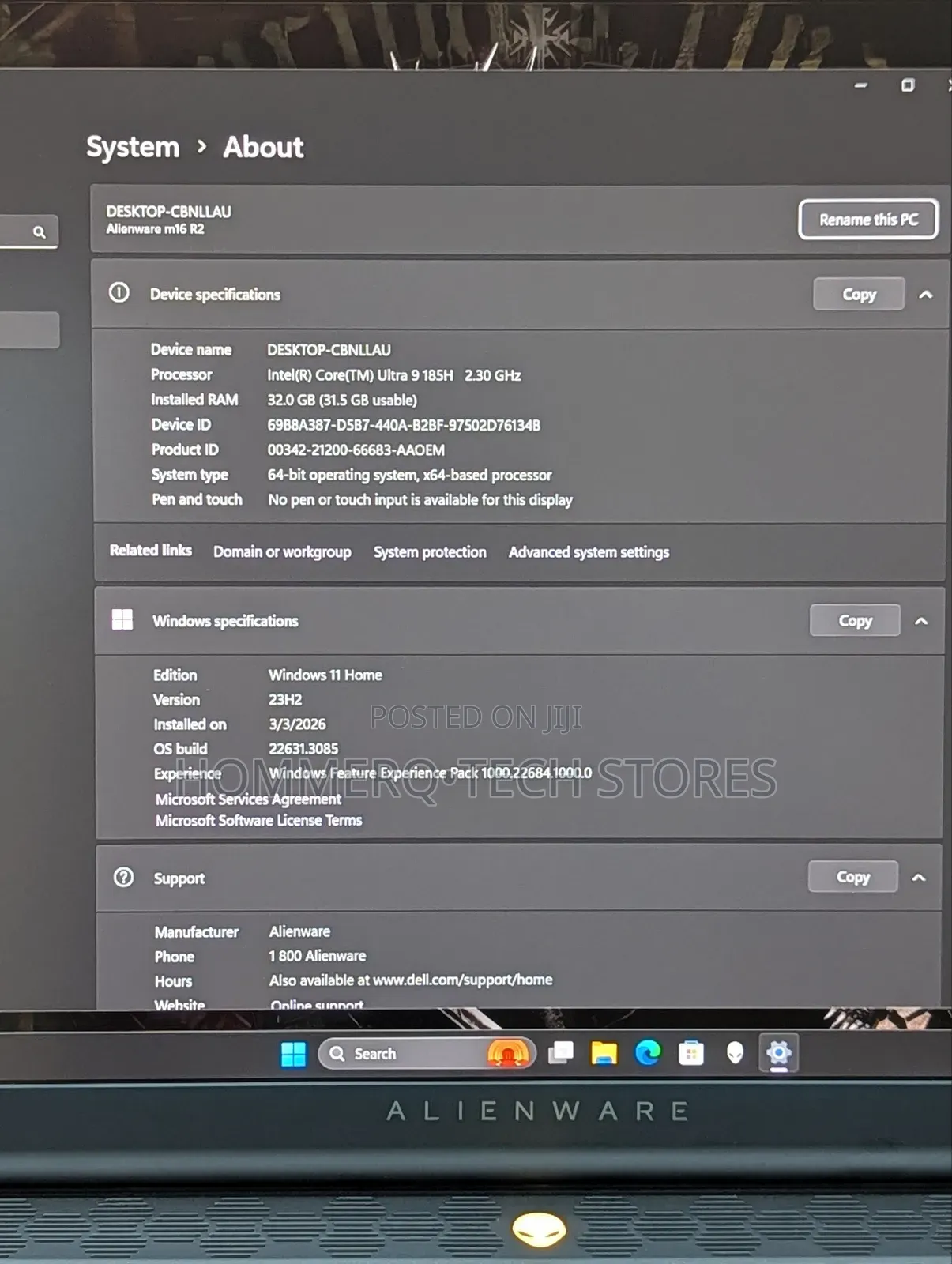Select the Alienware m16 R2 model text
The image size is (952, 1264).
pyautogui.click(x=155, y=229)
